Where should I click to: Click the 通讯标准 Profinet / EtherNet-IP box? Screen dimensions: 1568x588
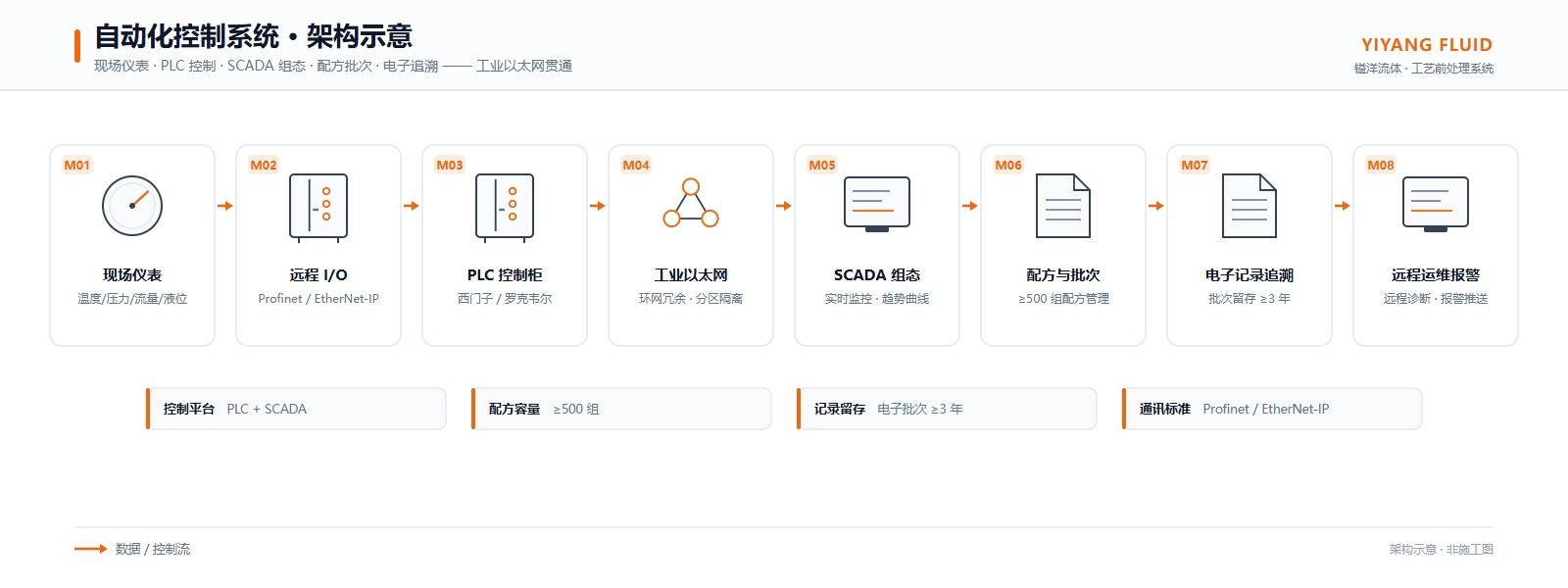[x=1272, y=409]
